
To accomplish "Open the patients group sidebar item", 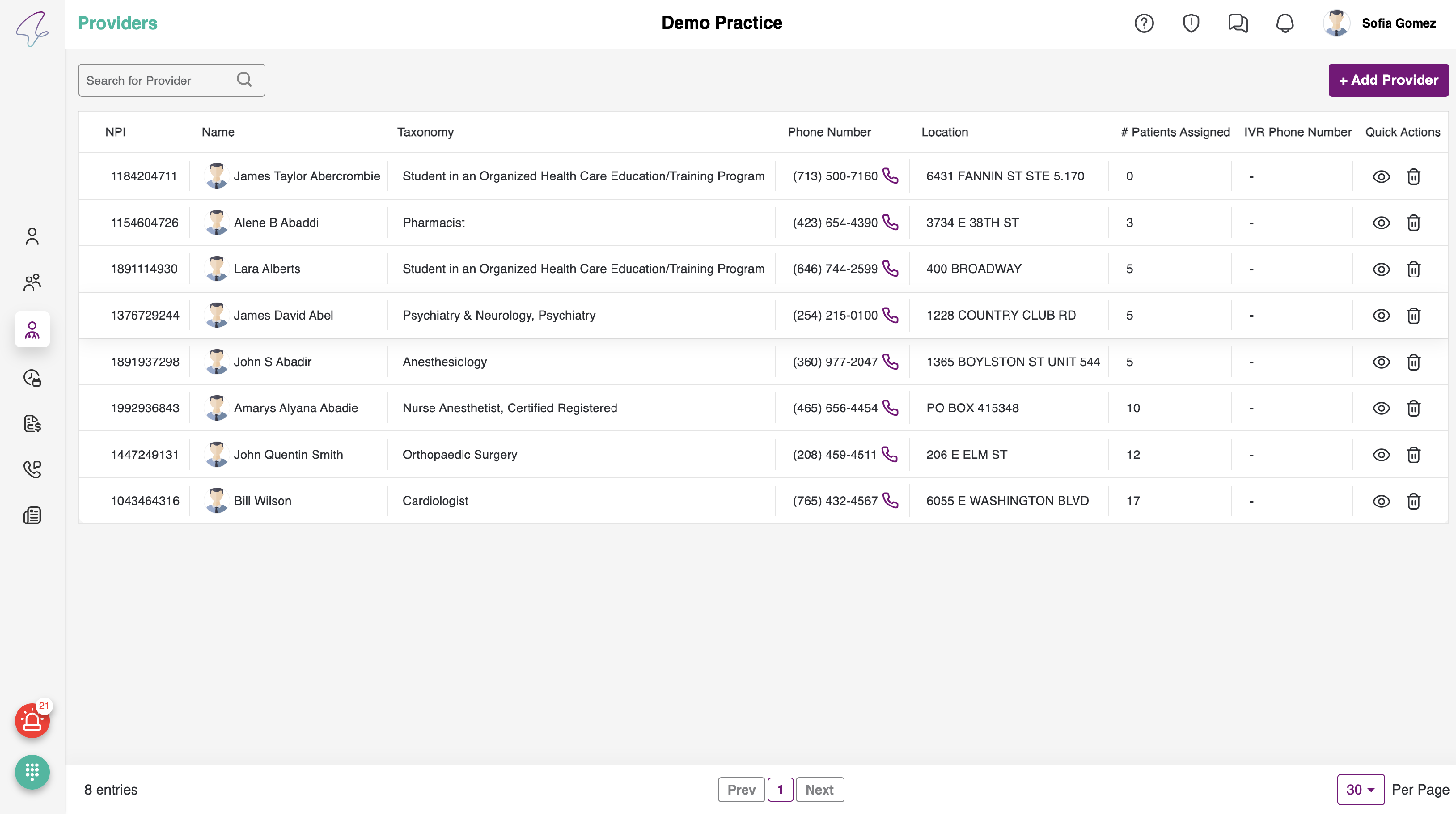I will (32, 282).
